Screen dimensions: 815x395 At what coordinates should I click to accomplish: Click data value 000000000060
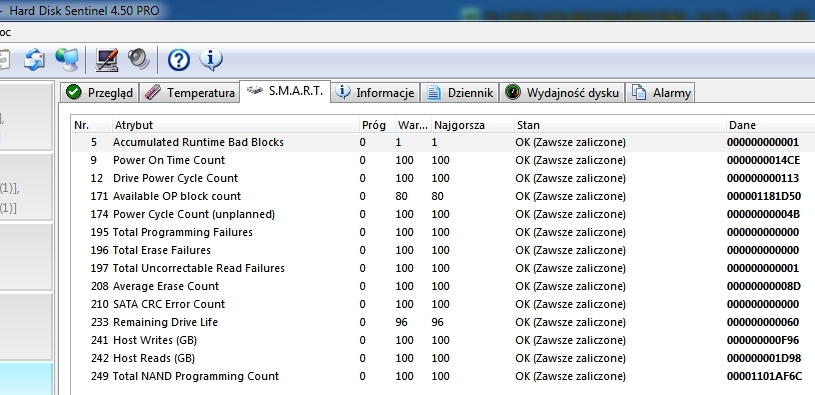coord(763,322)
